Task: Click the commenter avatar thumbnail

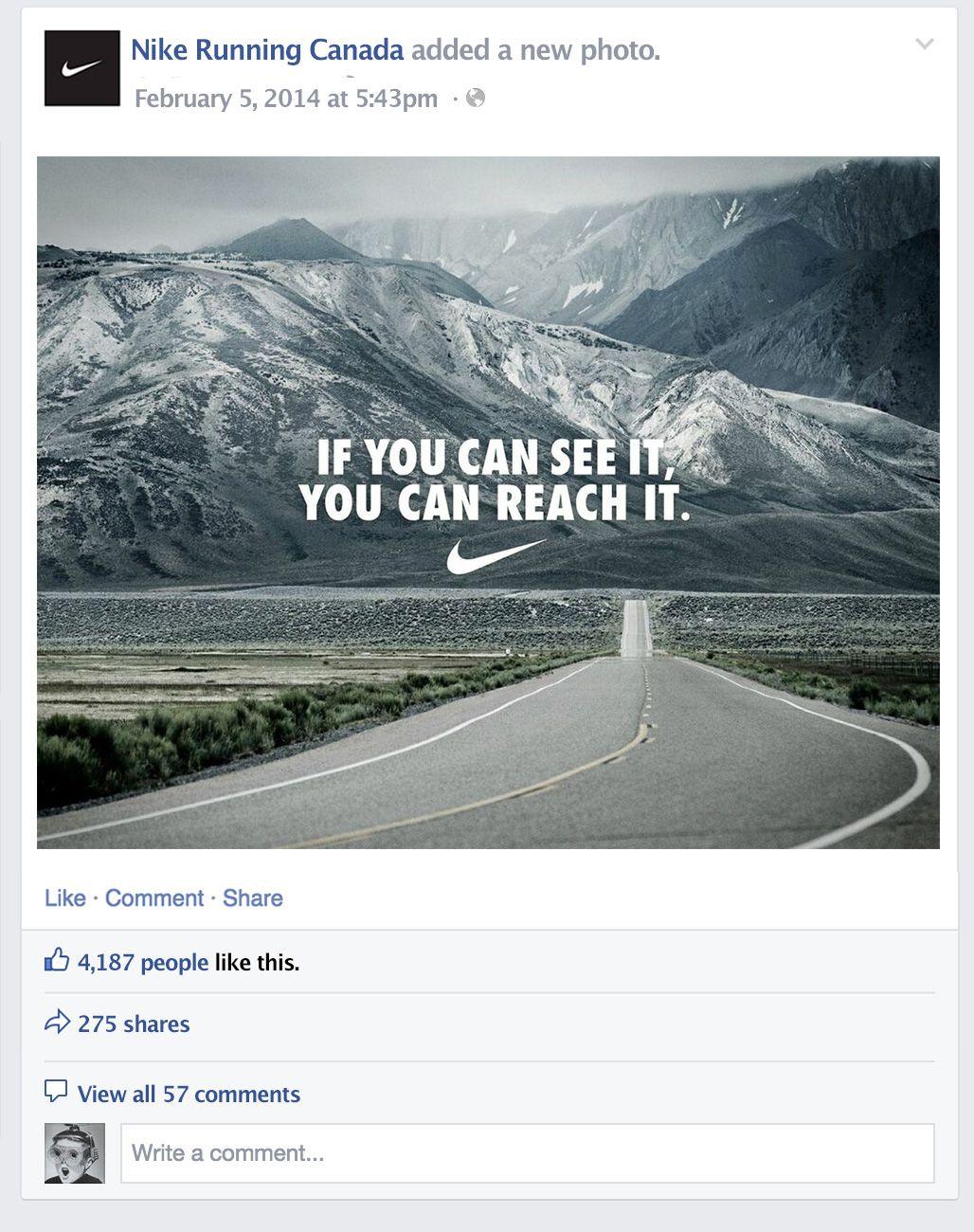Action: (75, 1152)
